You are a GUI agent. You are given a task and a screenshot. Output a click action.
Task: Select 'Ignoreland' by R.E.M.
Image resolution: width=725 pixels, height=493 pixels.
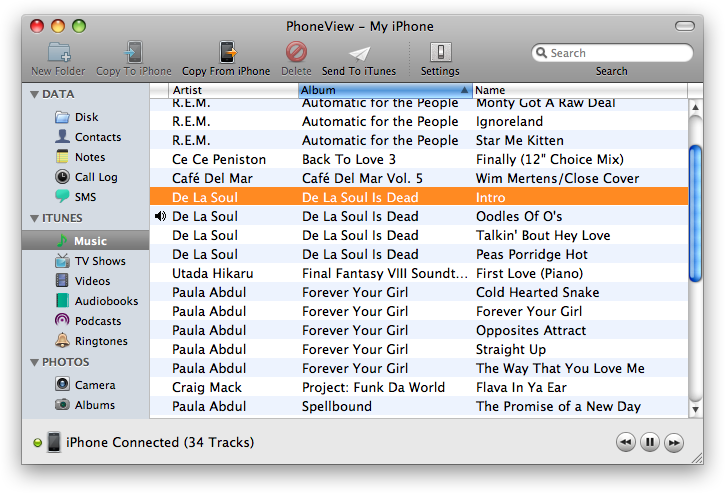[419, 121]
